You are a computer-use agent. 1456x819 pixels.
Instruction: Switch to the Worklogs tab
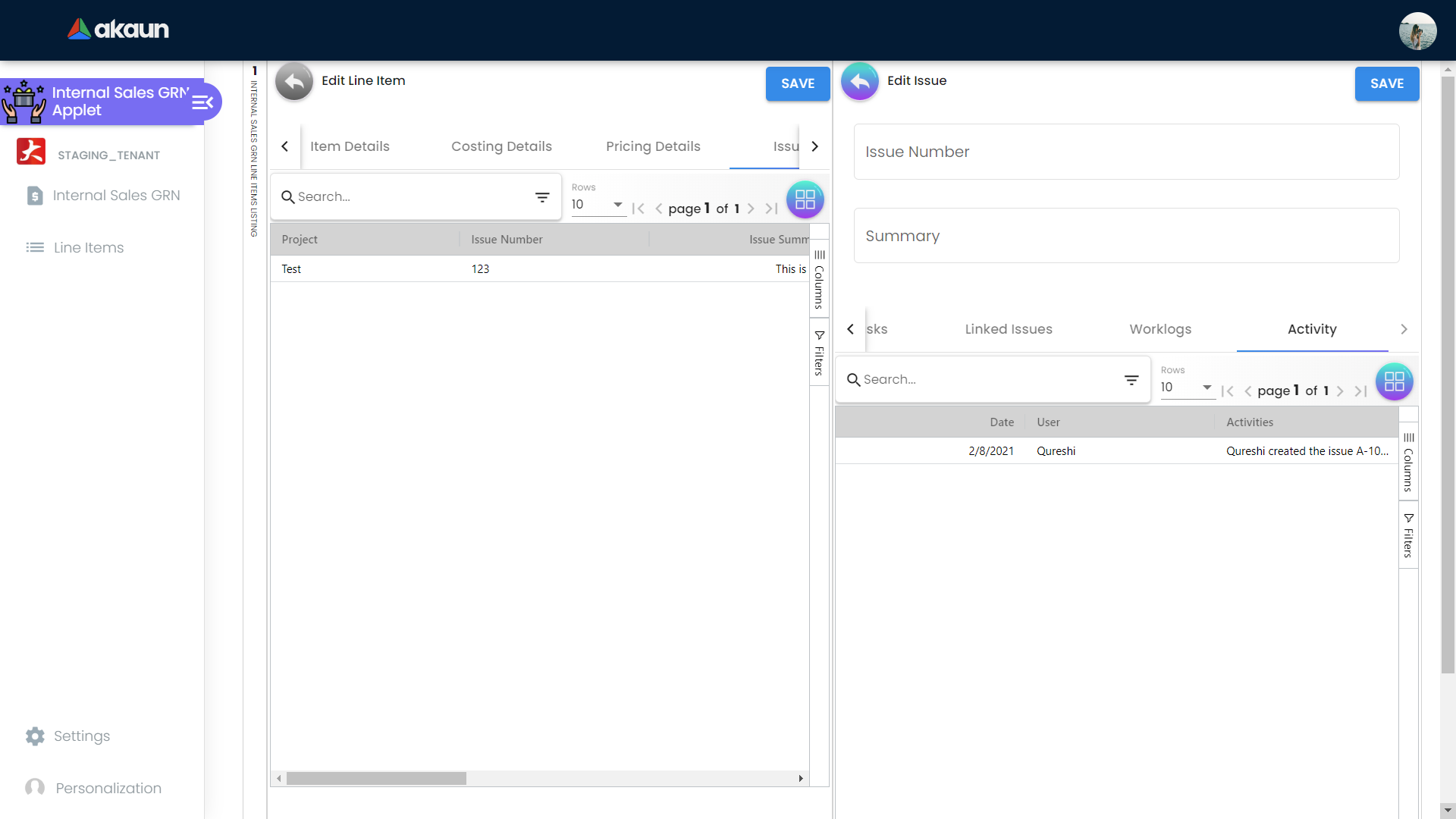pyautogui.click(x=1160, y=329)
